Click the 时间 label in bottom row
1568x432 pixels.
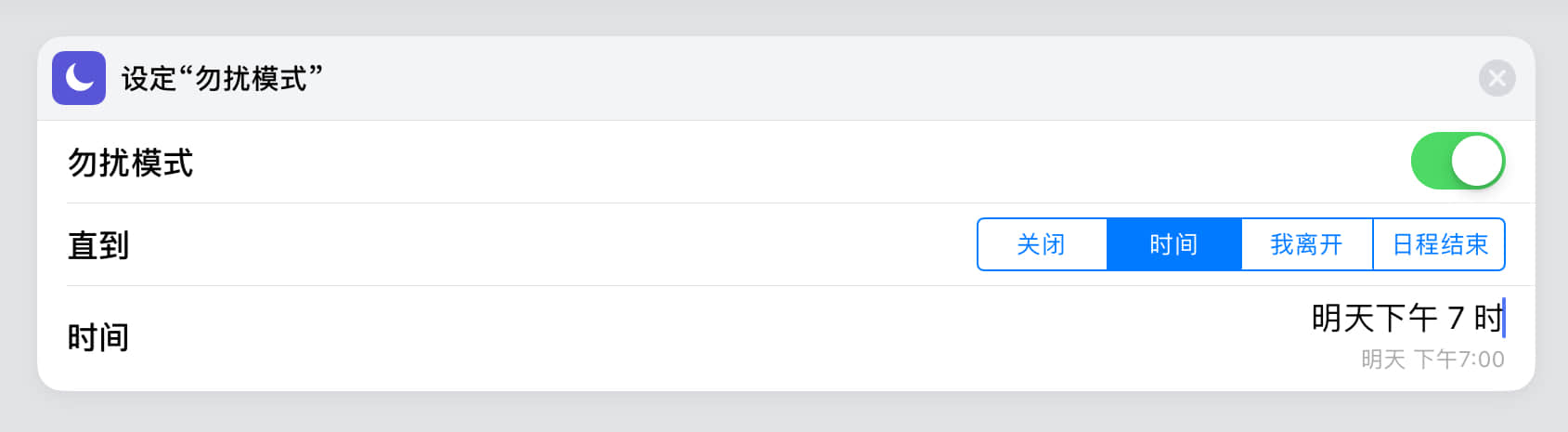[98, 337]
